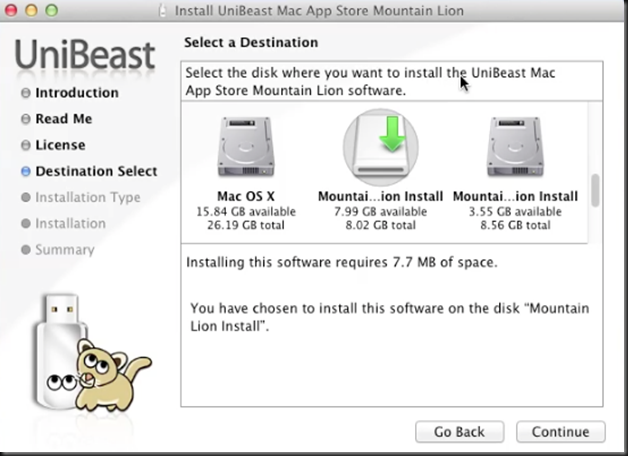Select the Mac OS X disk icon
This screenshot has width=628, height=456.
point(246,148)
